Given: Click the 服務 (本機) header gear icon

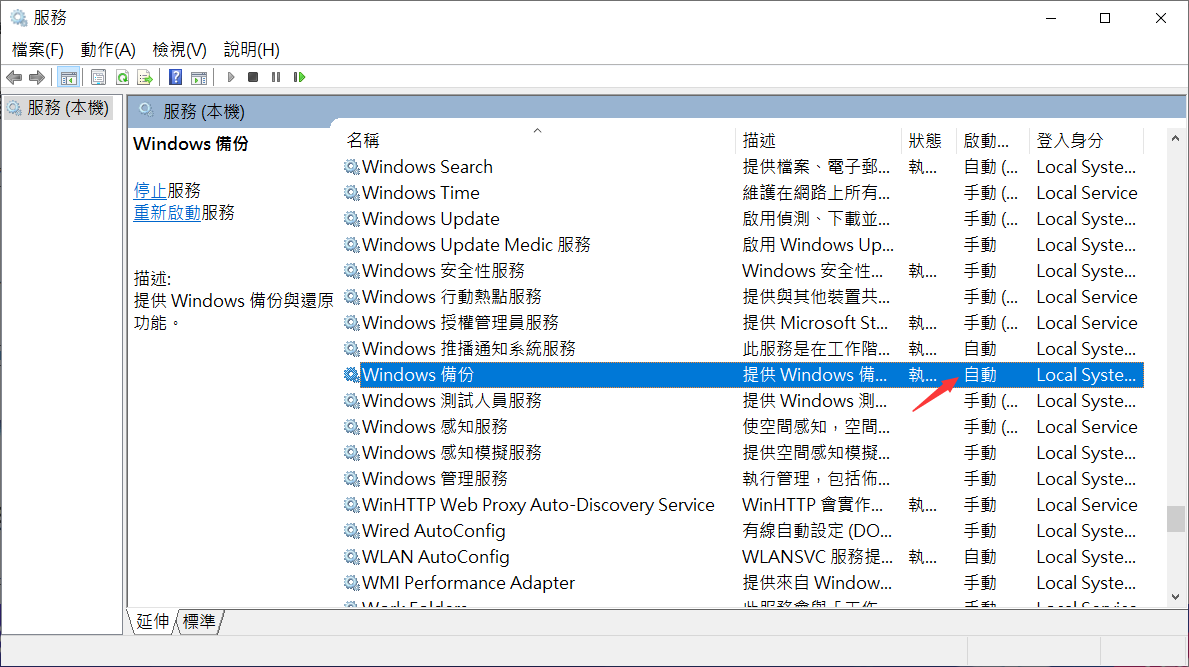Looking at the screenshot, I should (146, 111).
